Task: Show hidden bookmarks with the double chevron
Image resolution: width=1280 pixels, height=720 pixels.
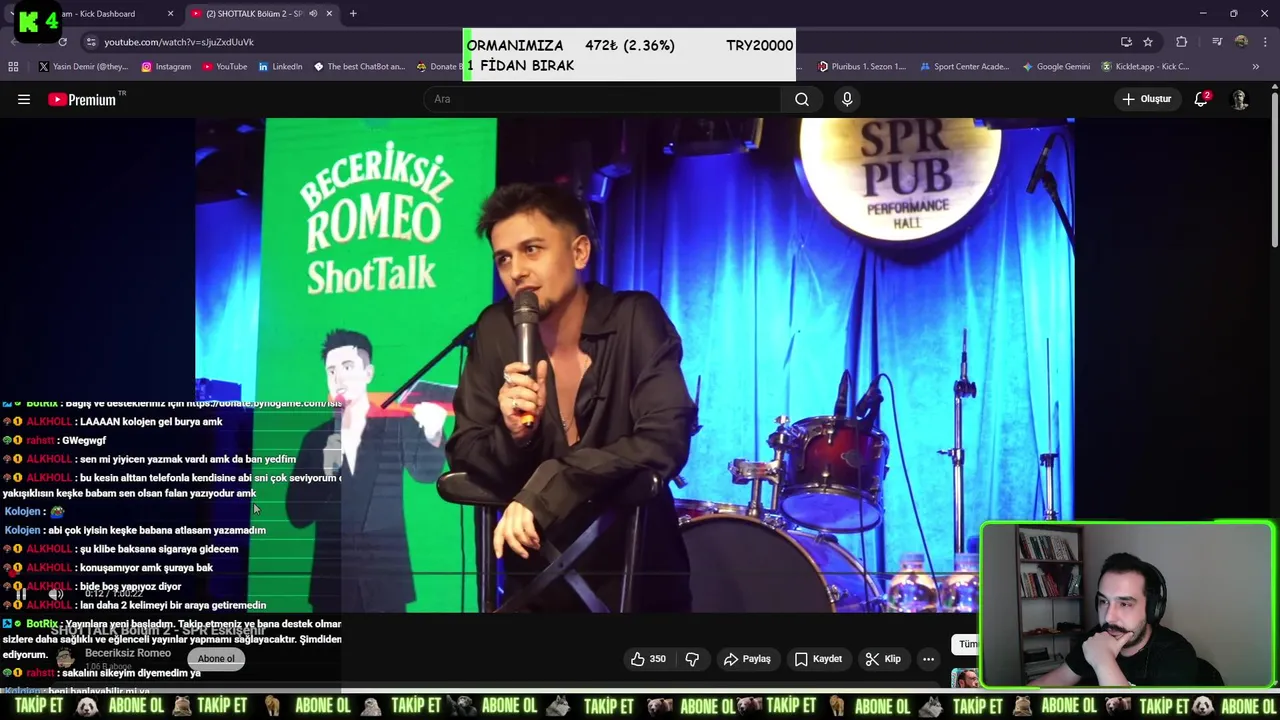Action: [x=1256, y=67]
